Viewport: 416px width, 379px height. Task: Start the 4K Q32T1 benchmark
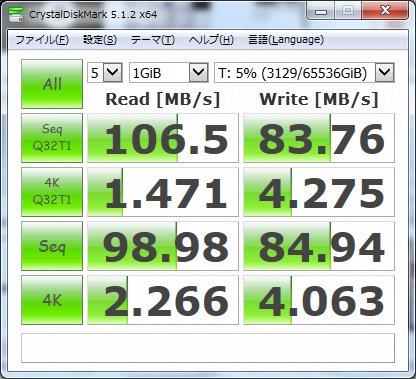click(52, 192)
